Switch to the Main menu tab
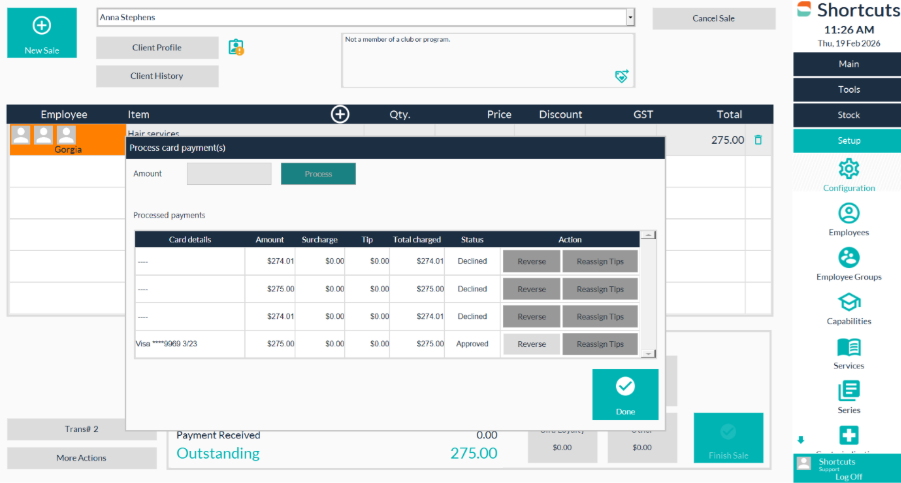 [x=848, y=64]
